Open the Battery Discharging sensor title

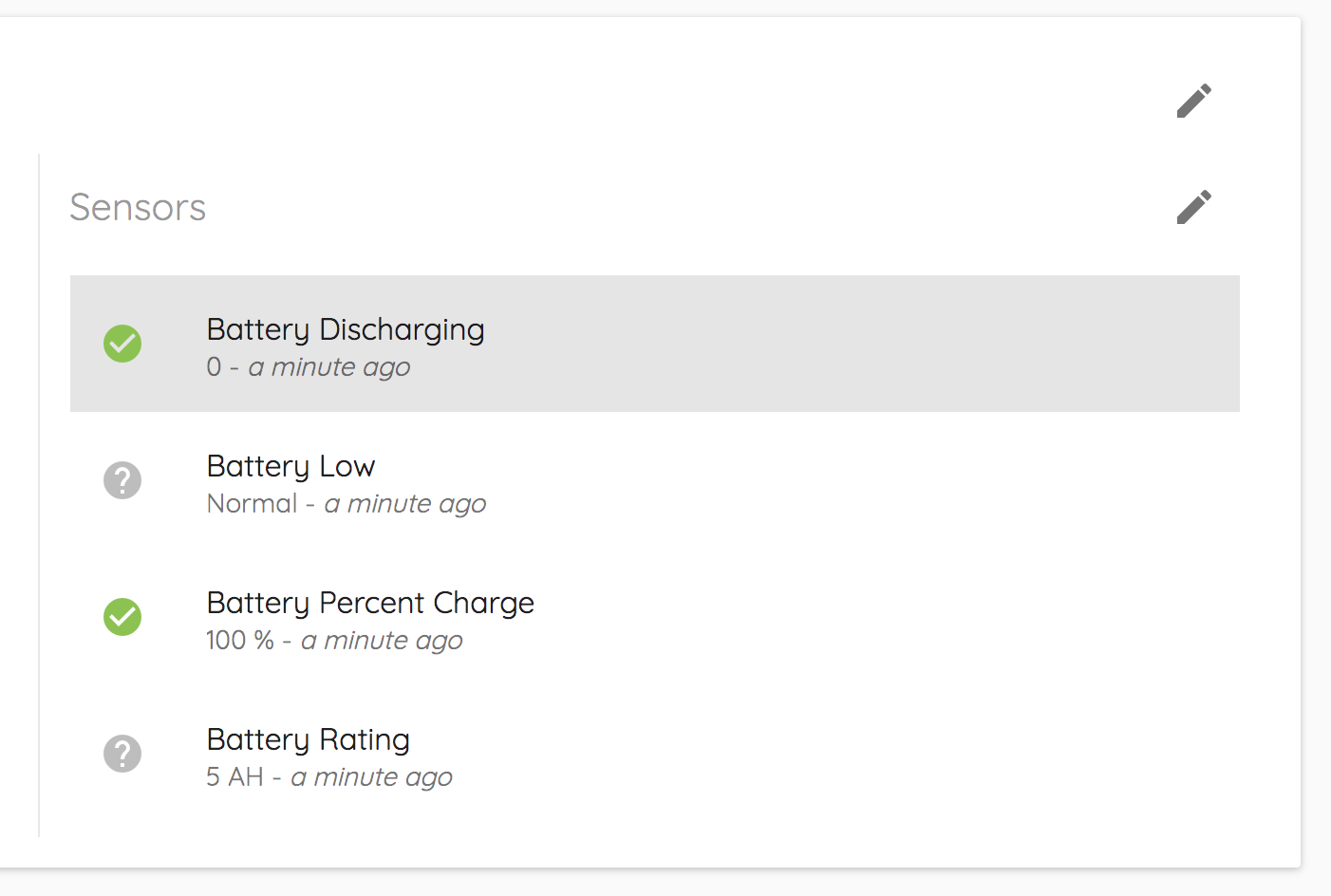coord(346,329)
